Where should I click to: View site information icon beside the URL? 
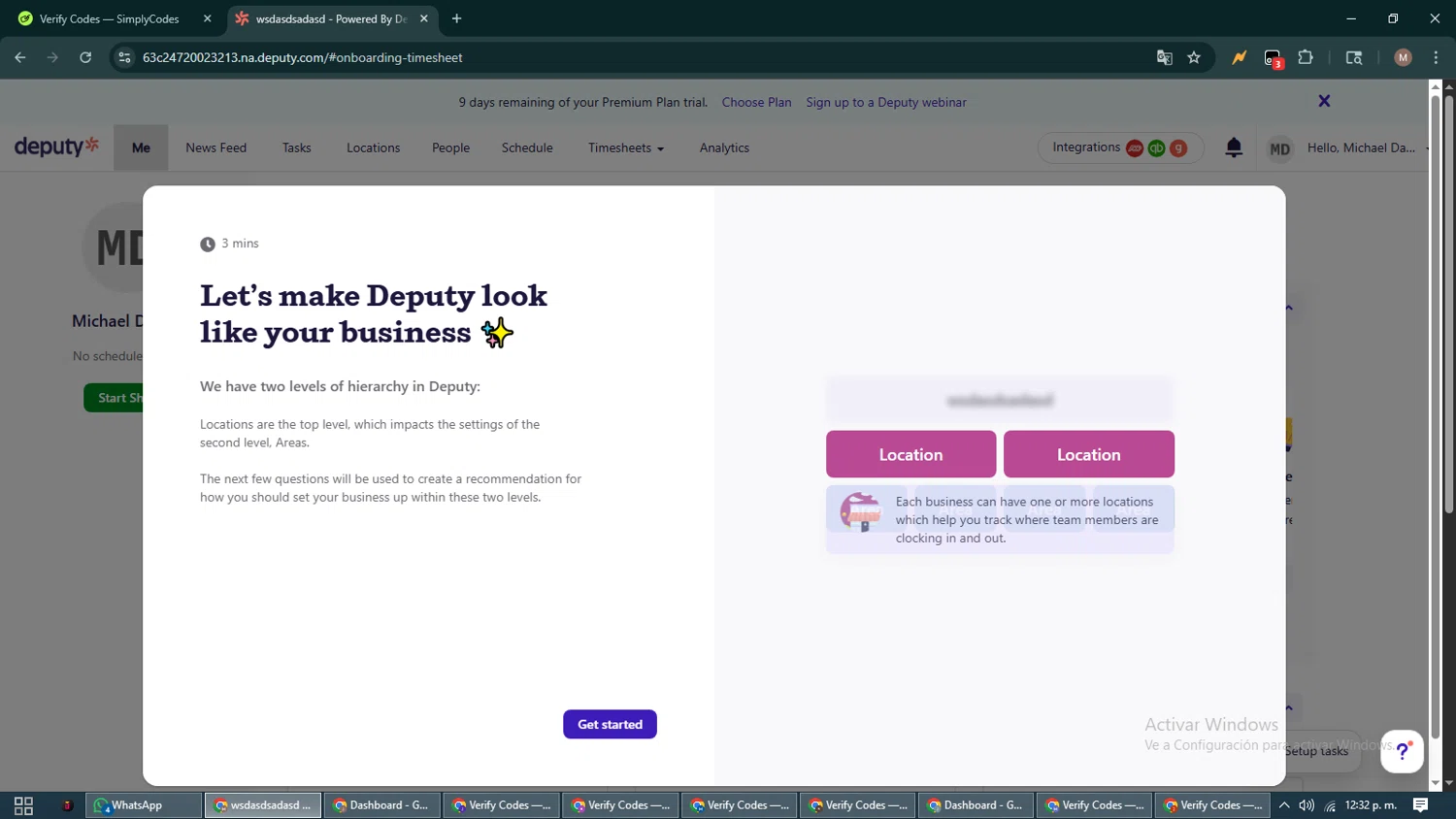click(124, 57)
